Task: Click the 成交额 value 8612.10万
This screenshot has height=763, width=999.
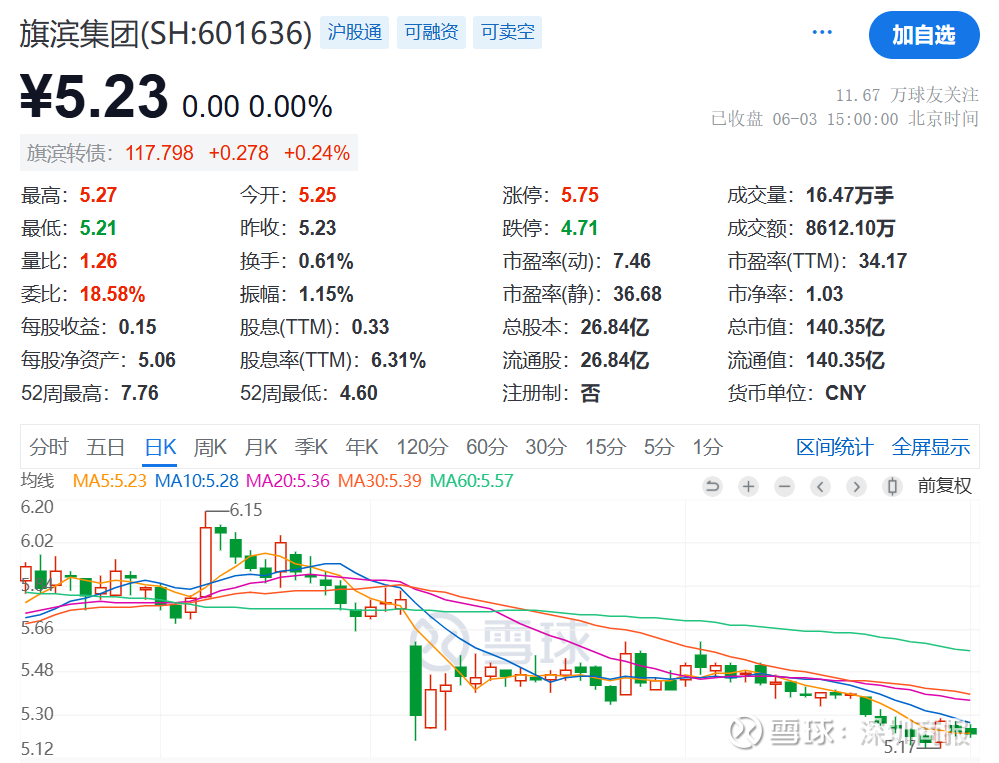Action: [850, 228]
